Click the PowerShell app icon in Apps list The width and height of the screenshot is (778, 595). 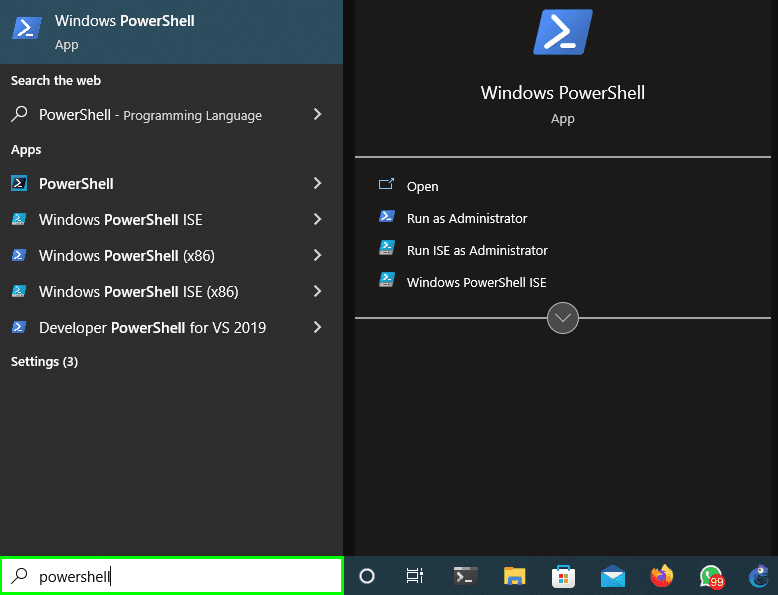pos(19,184)
